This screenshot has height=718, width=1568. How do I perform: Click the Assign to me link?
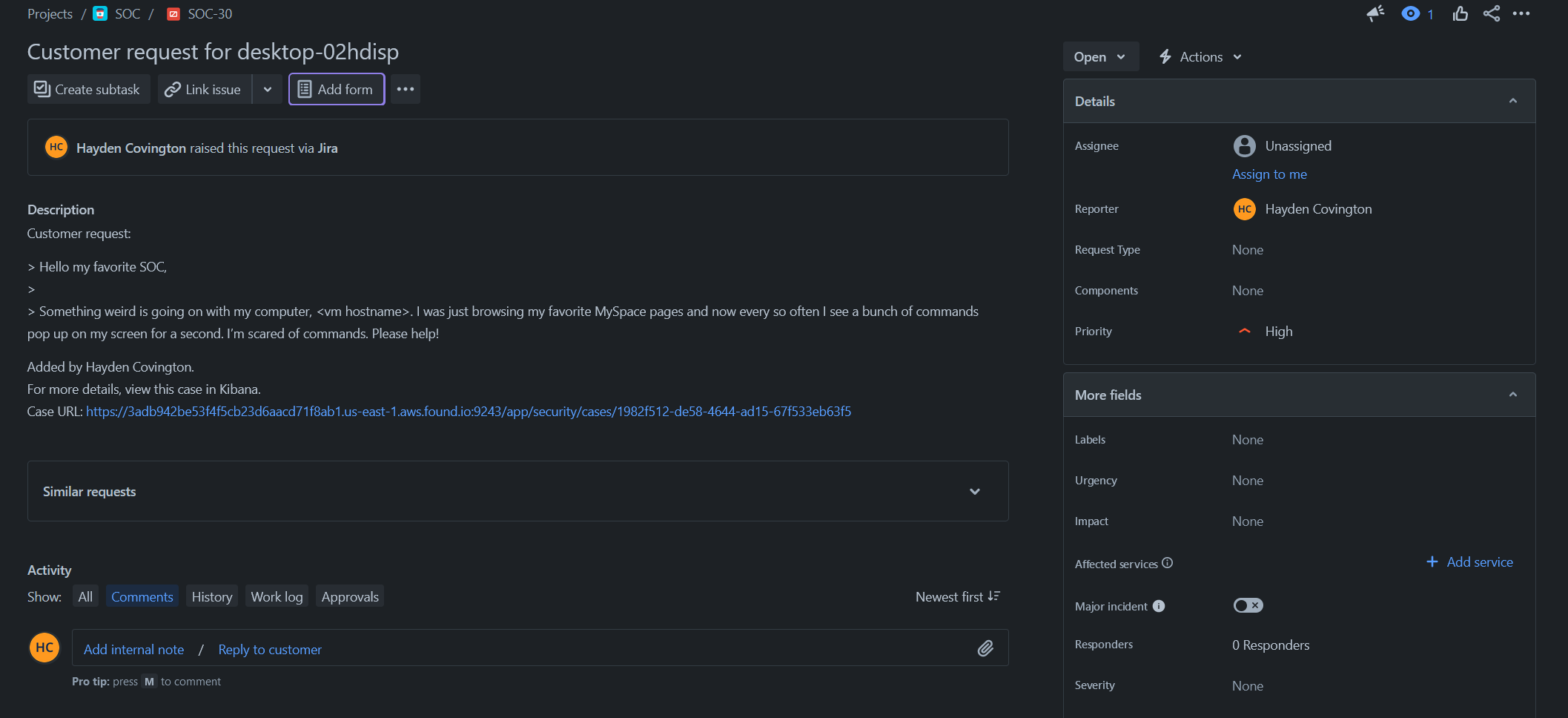tap(1269, 174)
